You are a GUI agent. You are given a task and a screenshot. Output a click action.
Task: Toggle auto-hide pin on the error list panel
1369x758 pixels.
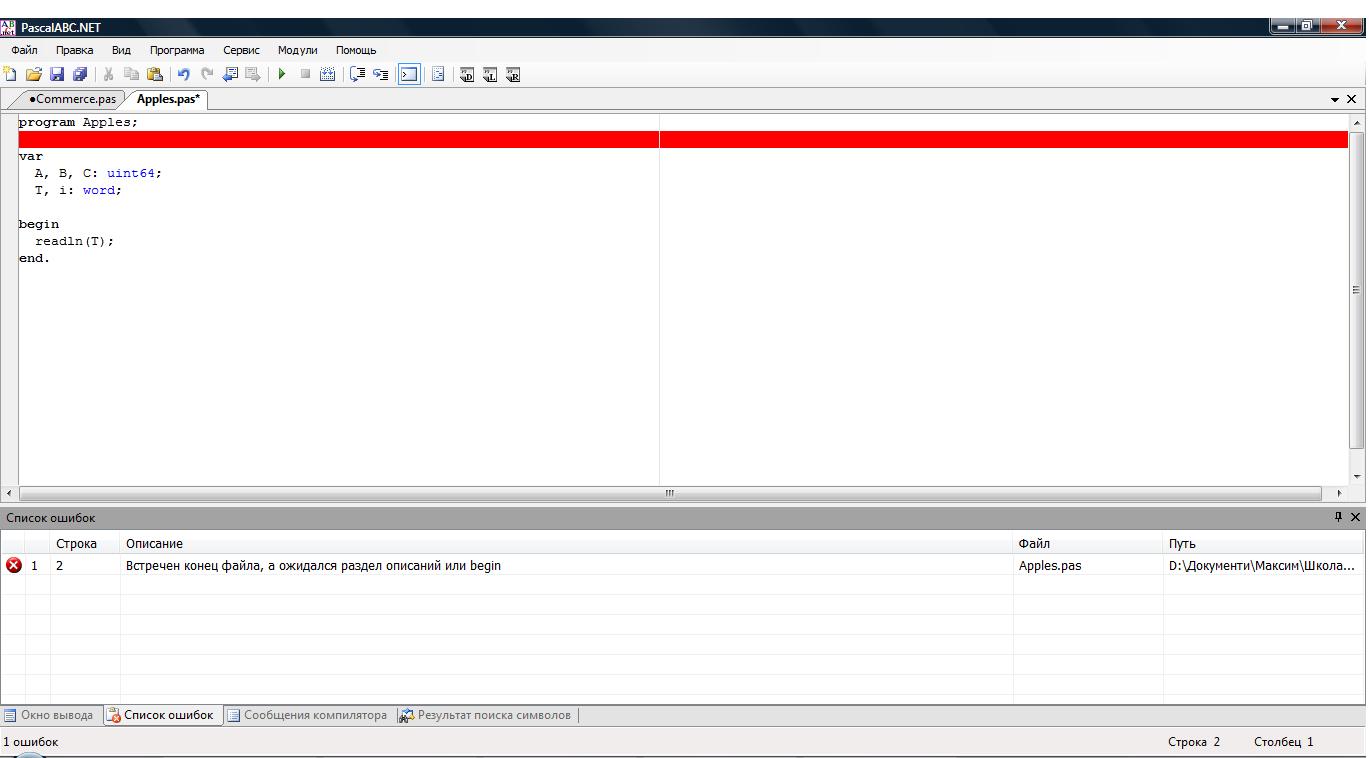click(1338, 517)
